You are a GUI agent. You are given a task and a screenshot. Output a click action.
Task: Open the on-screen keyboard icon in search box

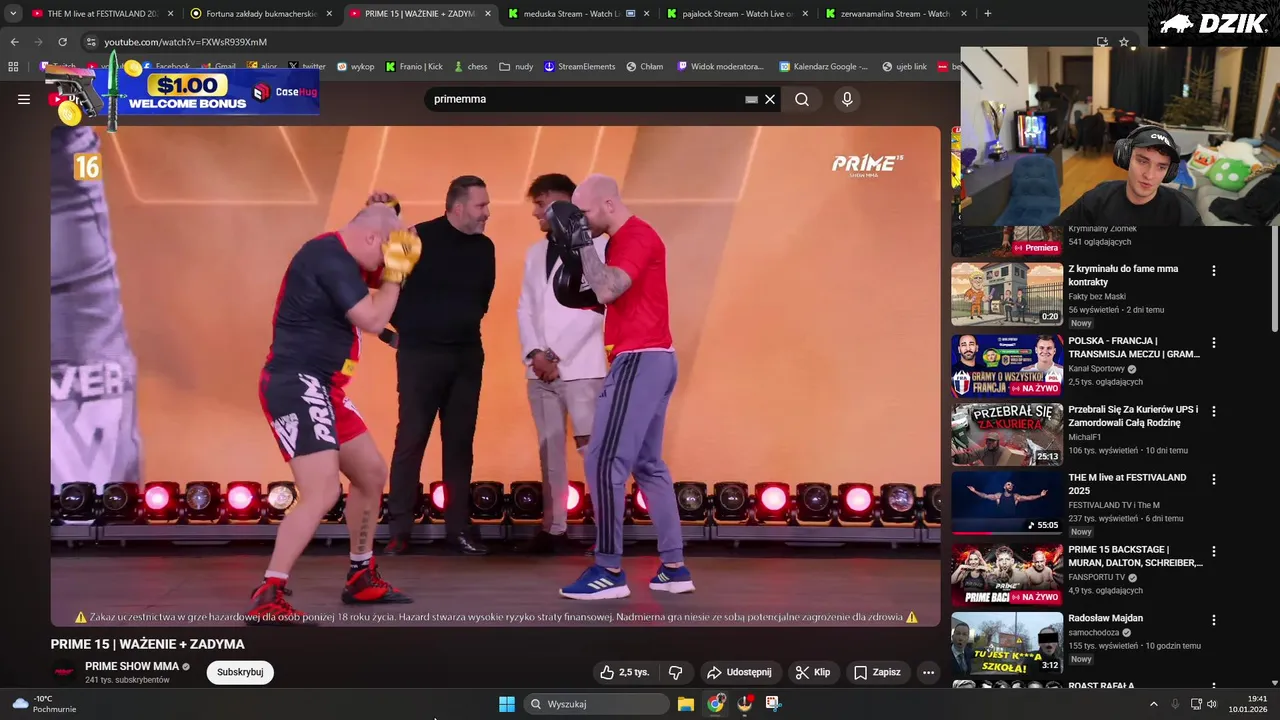[x=751, y=99]
